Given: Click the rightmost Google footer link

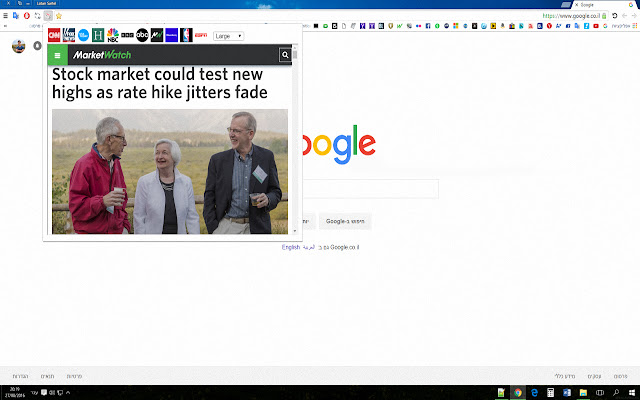Looking at the screenshot, I should (x=620, y=376).
